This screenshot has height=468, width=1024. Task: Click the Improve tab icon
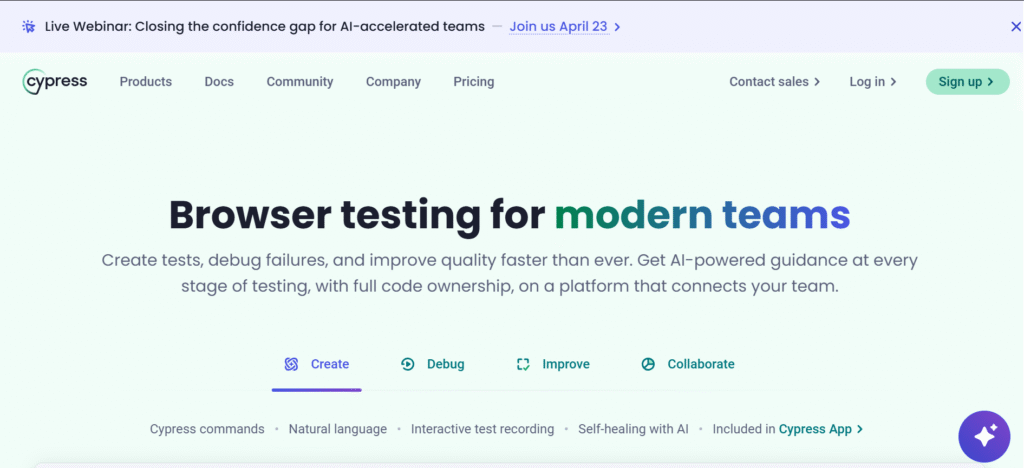[523, 364]
